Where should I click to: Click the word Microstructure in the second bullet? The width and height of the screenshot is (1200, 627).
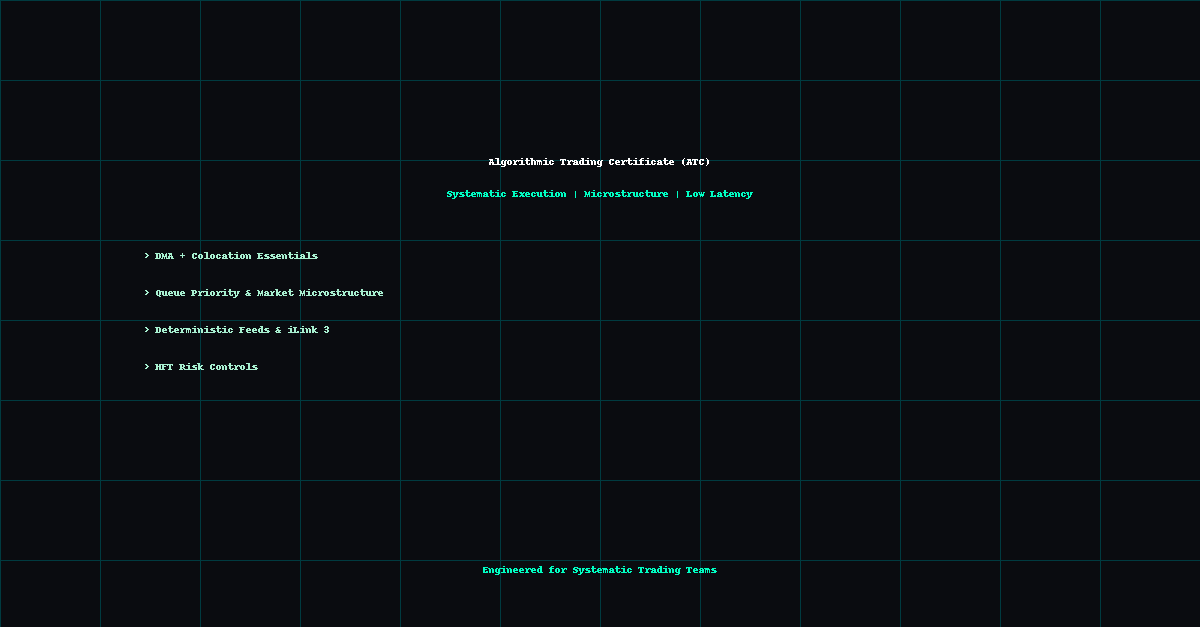coord(341,293)
